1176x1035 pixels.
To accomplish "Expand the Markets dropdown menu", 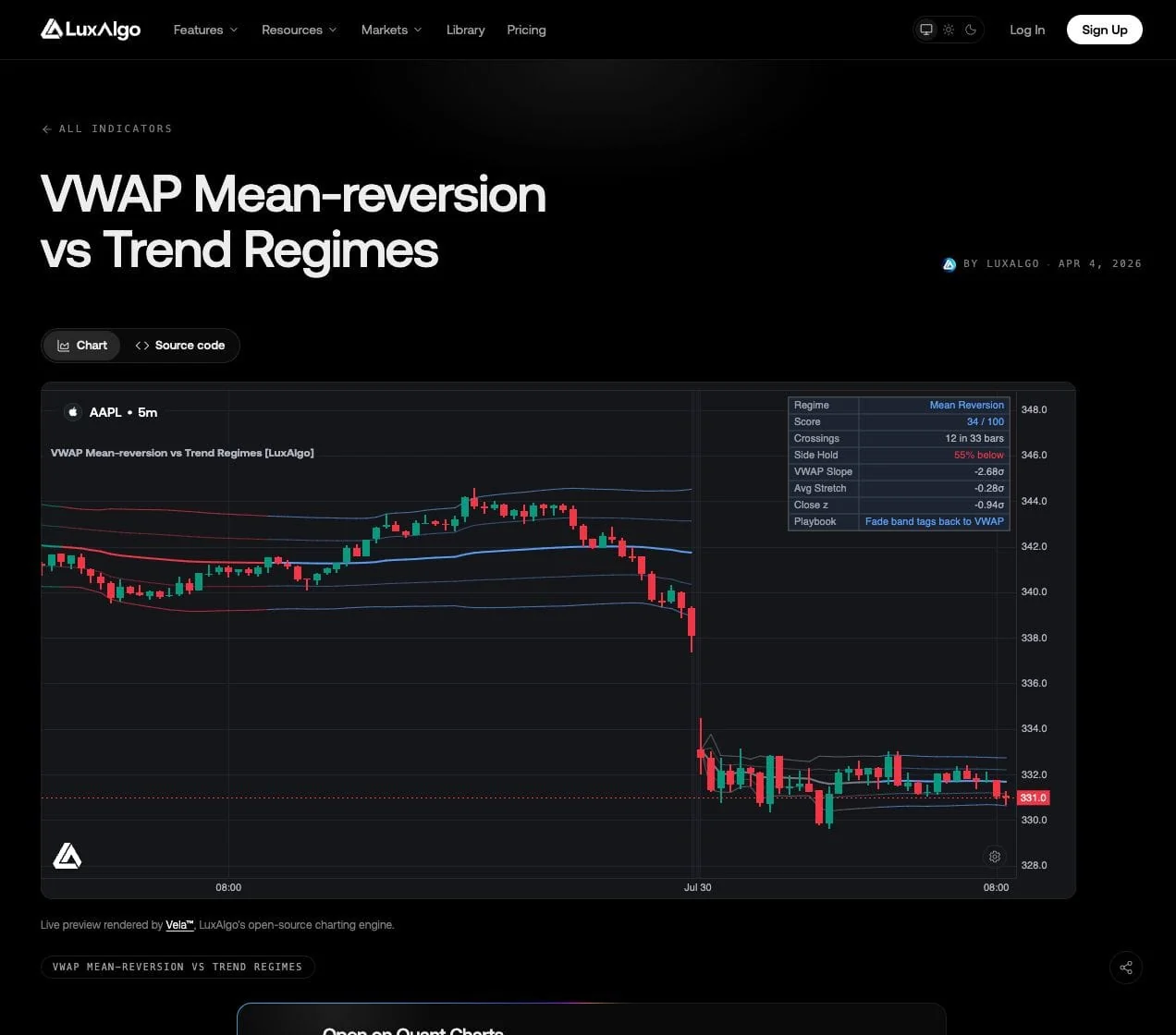I will pos(391,30).
